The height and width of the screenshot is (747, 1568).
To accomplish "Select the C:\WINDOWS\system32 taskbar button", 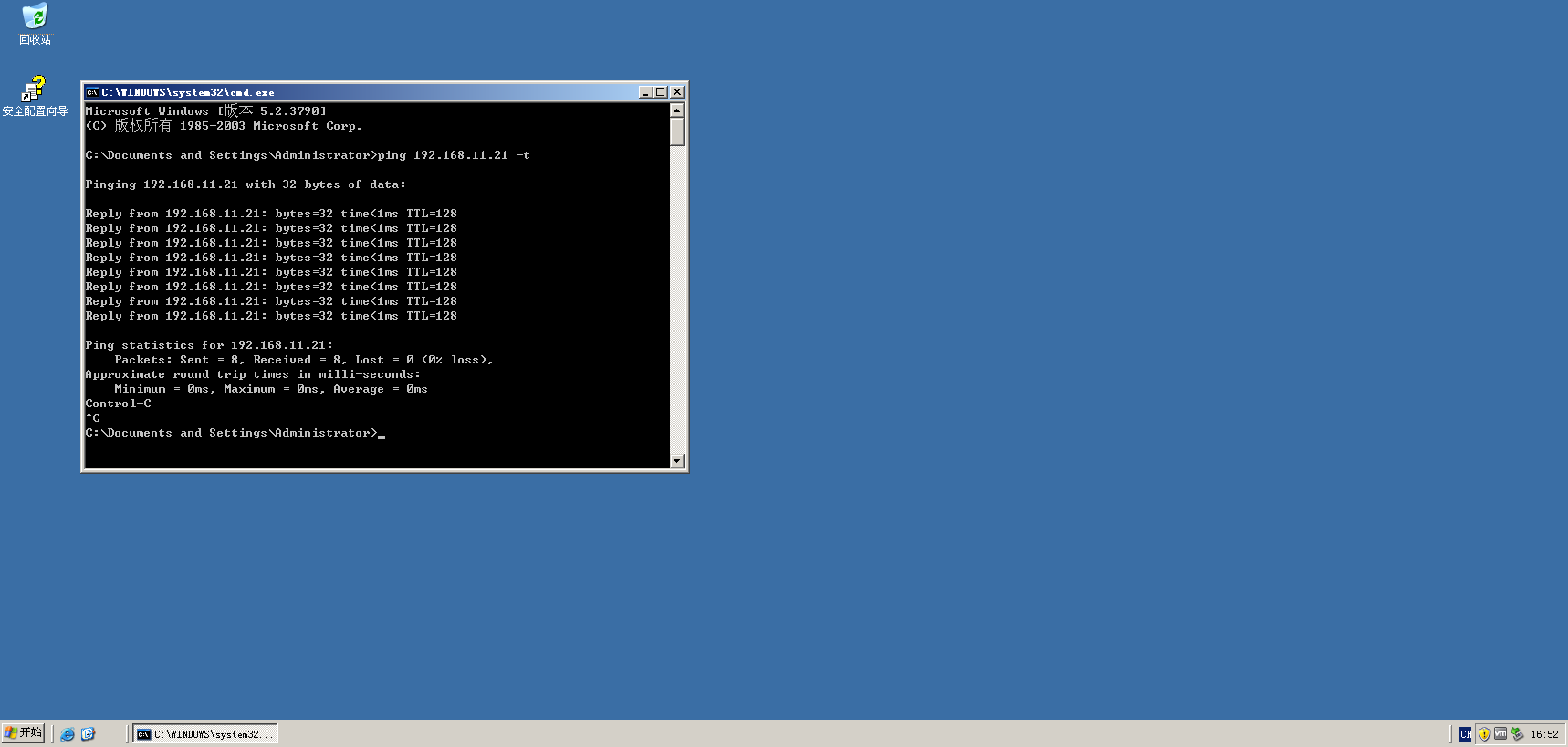I will click(x=205, y=734).
